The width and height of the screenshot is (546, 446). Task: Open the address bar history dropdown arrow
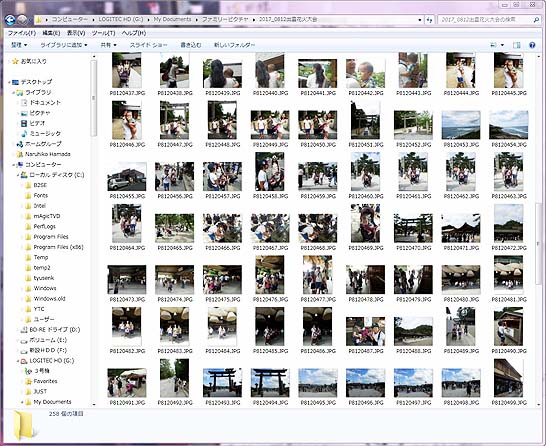click(x=420, y=20)
